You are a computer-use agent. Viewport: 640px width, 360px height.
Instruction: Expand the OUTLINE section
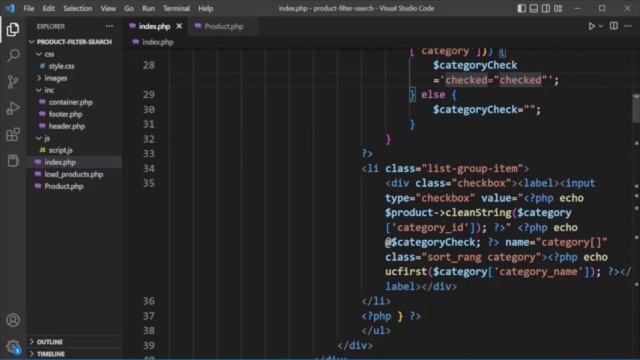74,342
